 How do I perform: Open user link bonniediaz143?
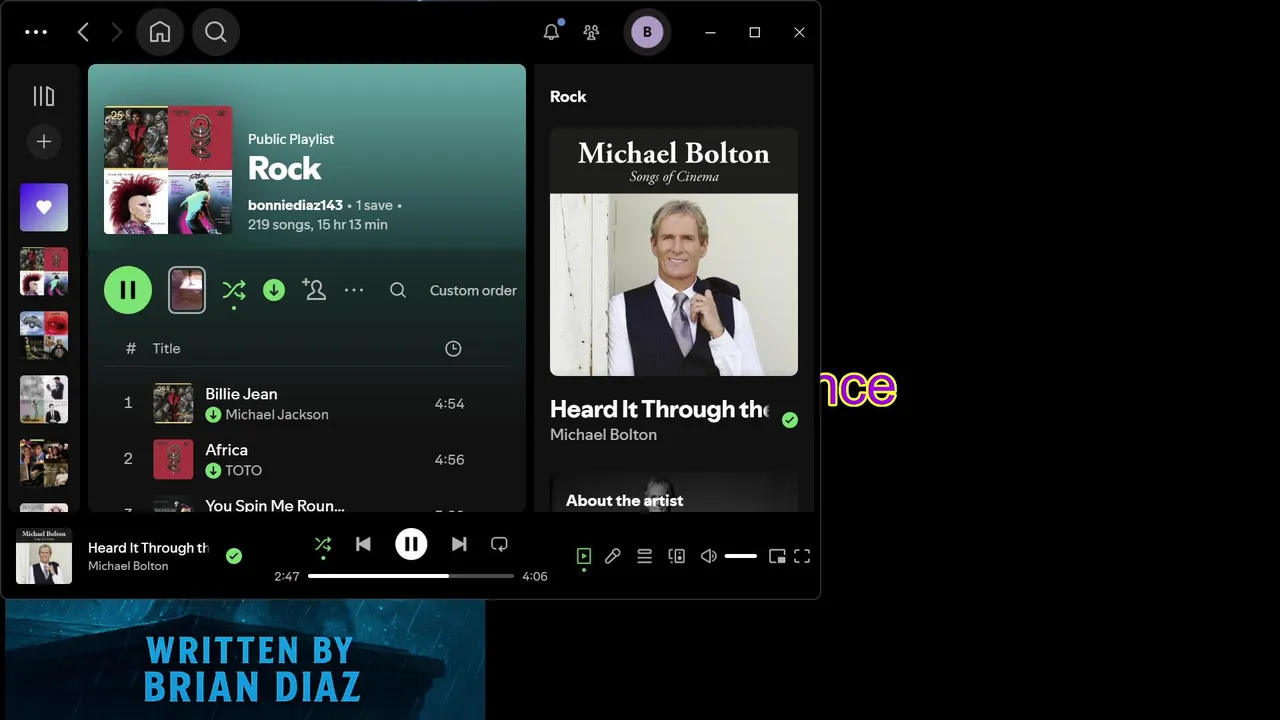click(295, 205)
